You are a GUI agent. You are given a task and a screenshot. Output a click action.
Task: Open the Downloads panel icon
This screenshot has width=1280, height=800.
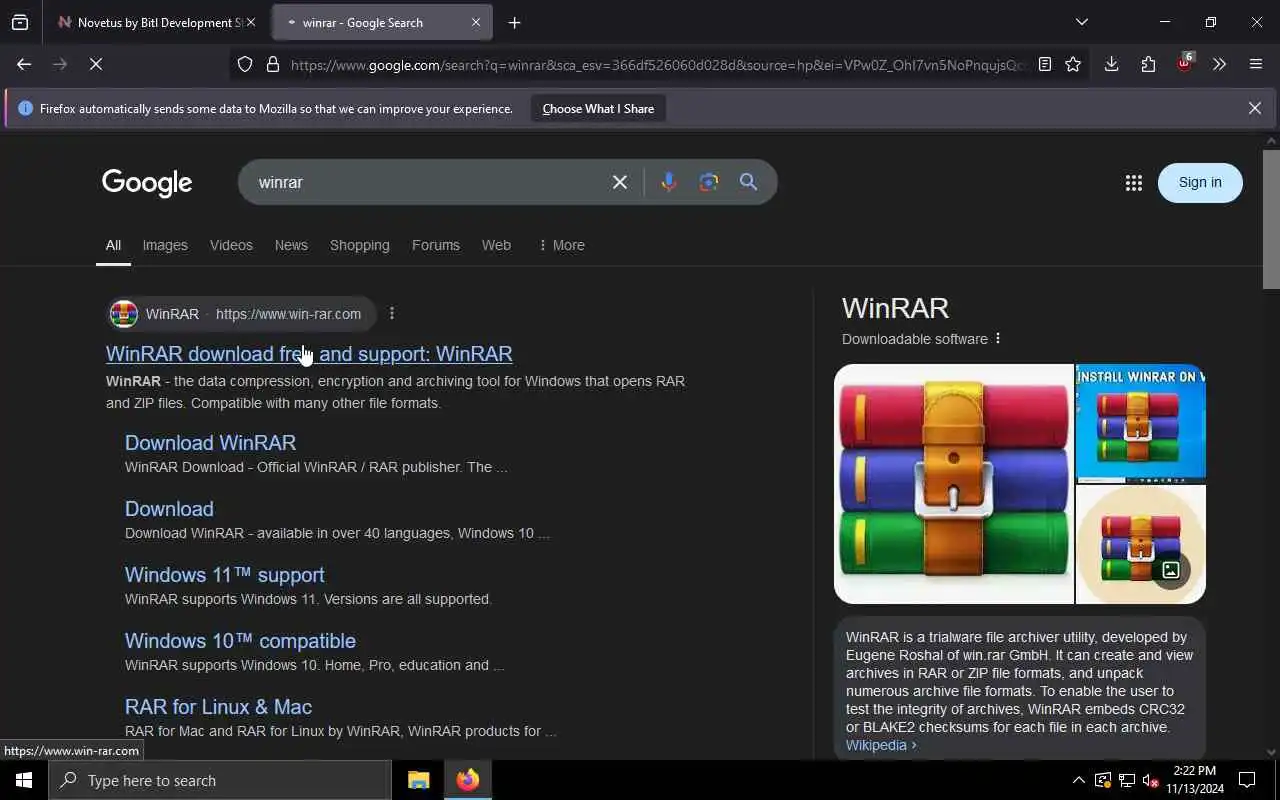(1111, 64)
